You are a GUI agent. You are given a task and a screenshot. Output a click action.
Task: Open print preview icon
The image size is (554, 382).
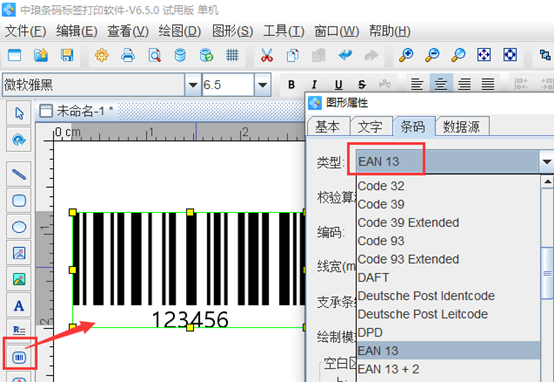(x=154, y=55)
